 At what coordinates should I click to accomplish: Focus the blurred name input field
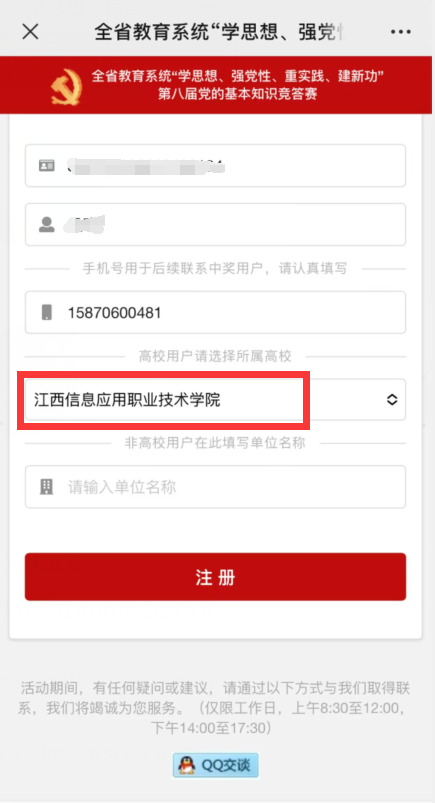click(215, 224)
